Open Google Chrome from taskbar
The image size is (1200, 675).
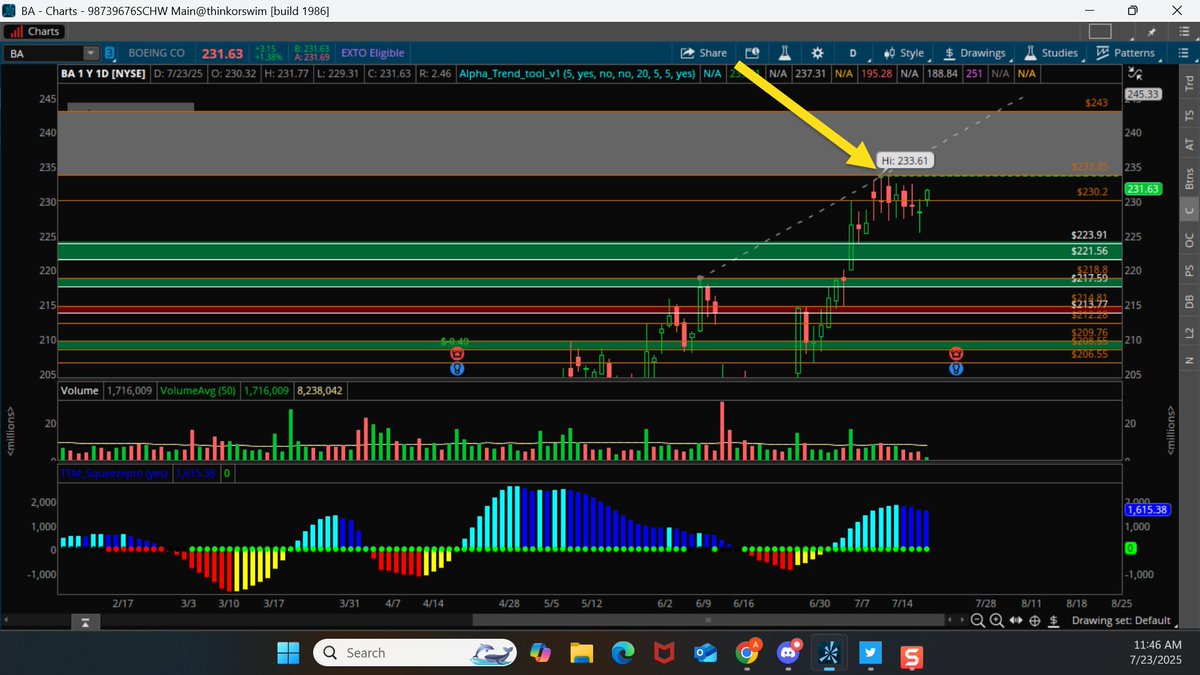point(746,653)
